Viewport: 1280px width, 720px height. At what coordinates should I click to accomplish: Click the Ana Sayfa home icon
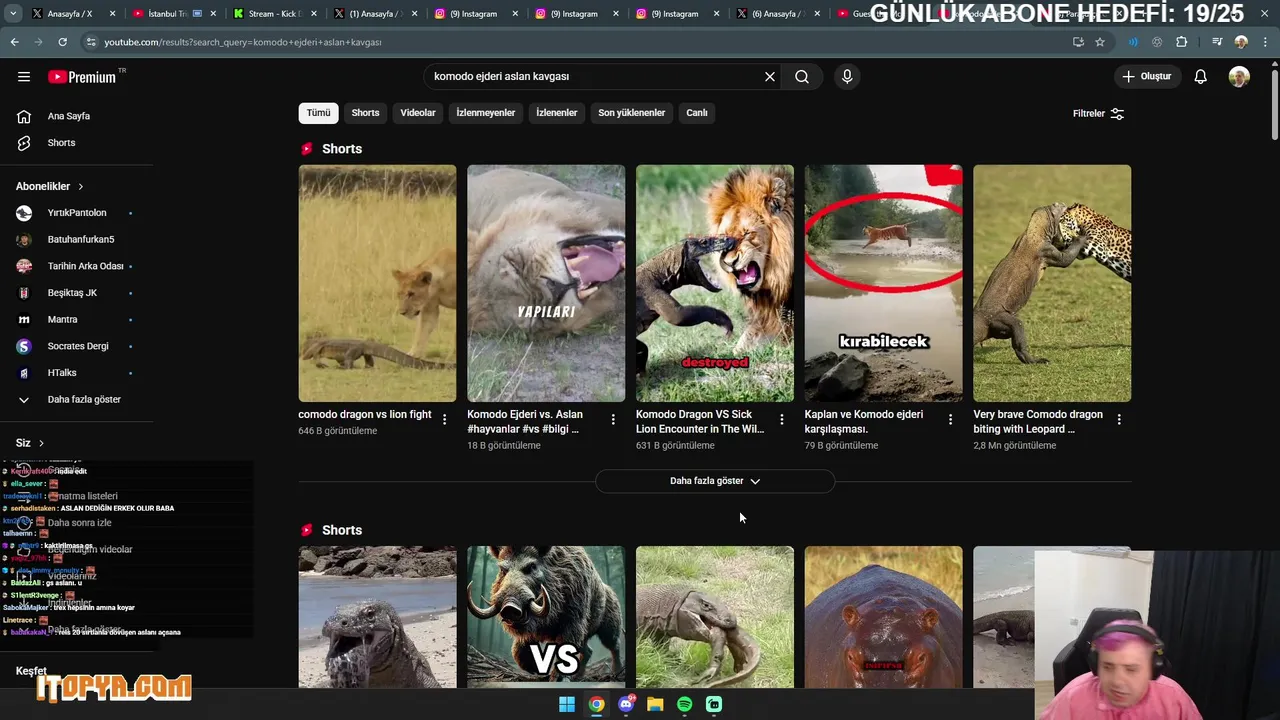tap(24, 116)
